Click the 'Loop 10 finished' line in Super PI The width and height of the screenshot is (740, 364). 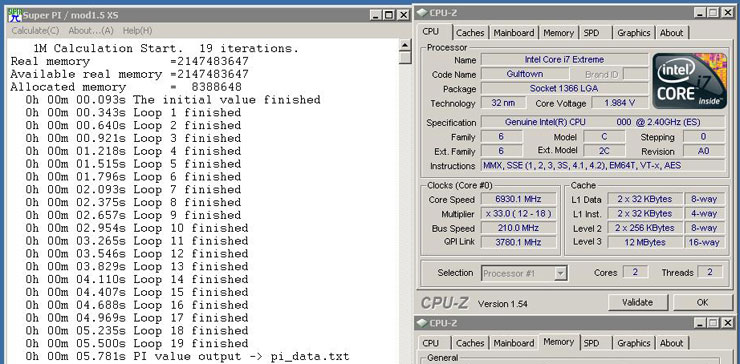click(x=137, y=229)
